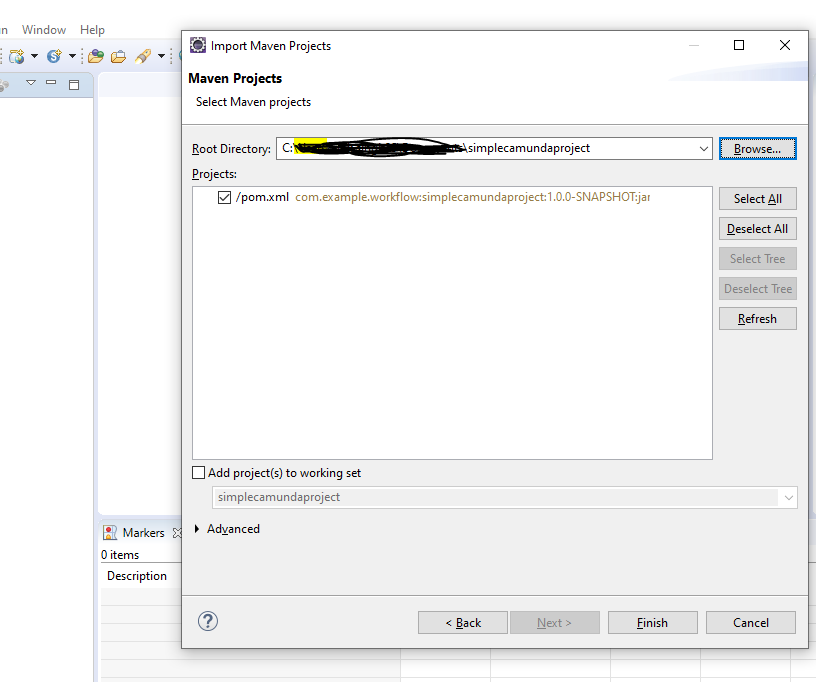Click the Markers tab icon
Screen dimensions: 816x682
[x=110, y=533]
